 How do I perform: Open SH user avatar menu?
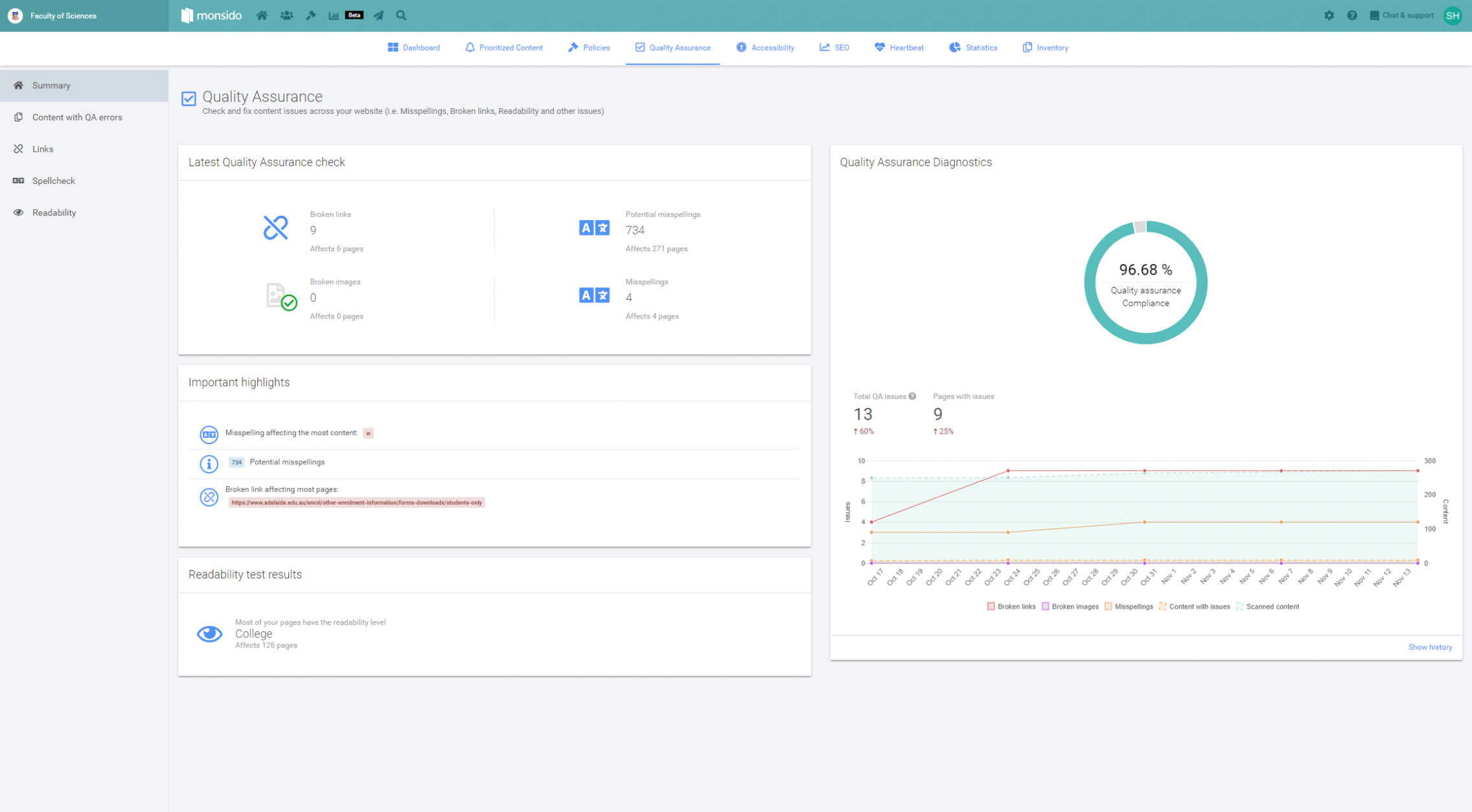click(1452, 16)
